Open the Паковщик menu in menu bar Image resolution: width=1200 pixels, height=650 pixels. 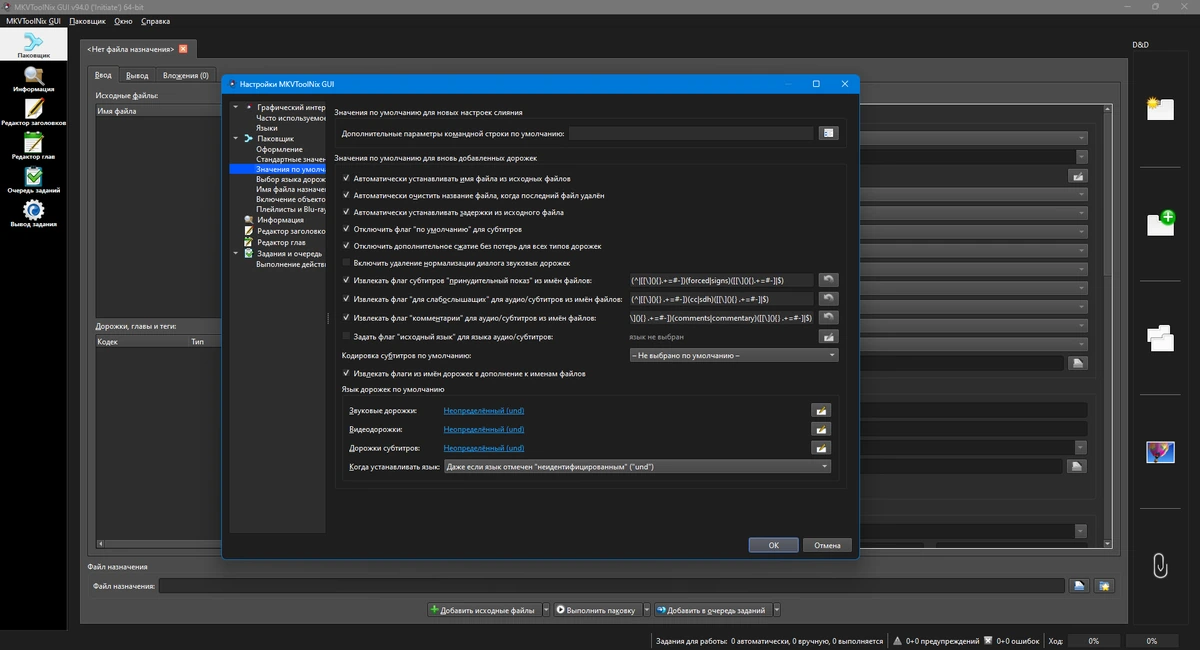[87, 21]
